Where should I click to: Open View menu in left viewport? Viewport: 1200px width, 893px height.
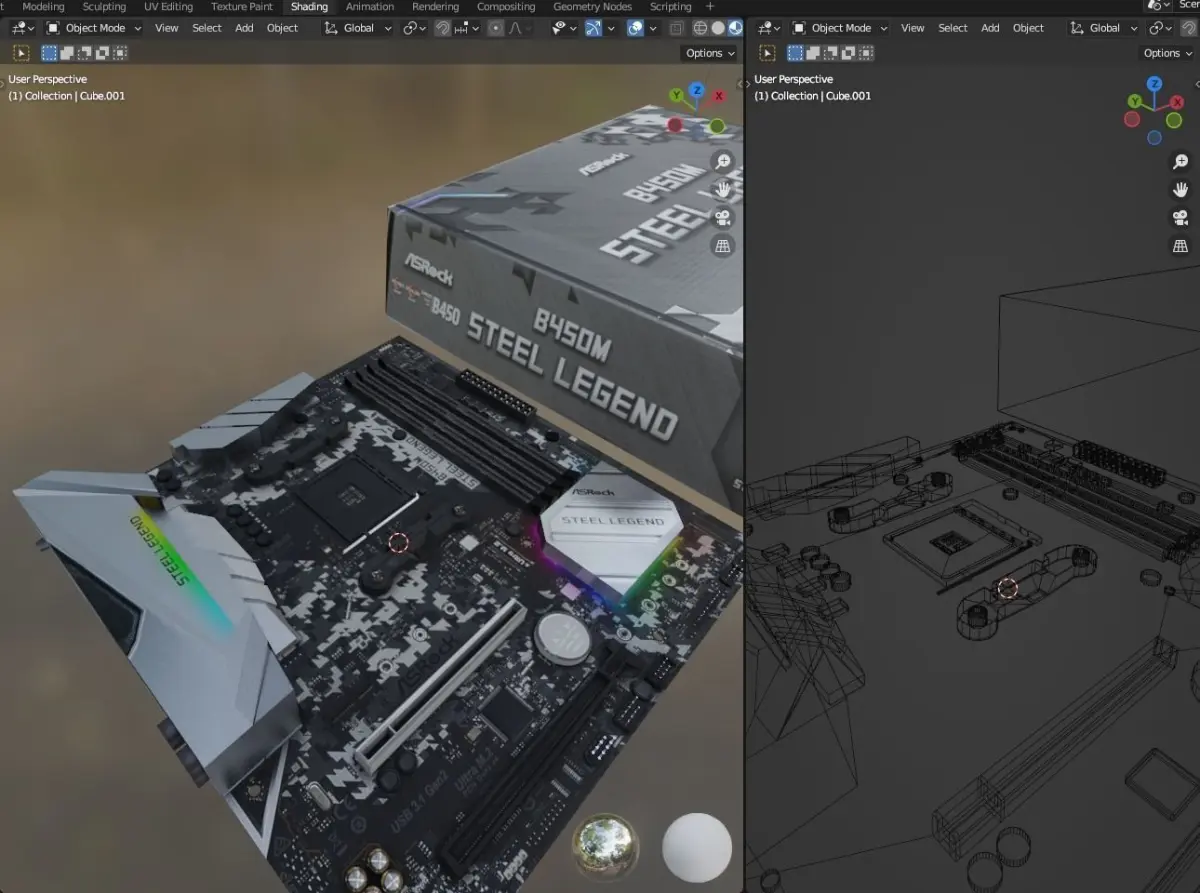click(167, 28)
